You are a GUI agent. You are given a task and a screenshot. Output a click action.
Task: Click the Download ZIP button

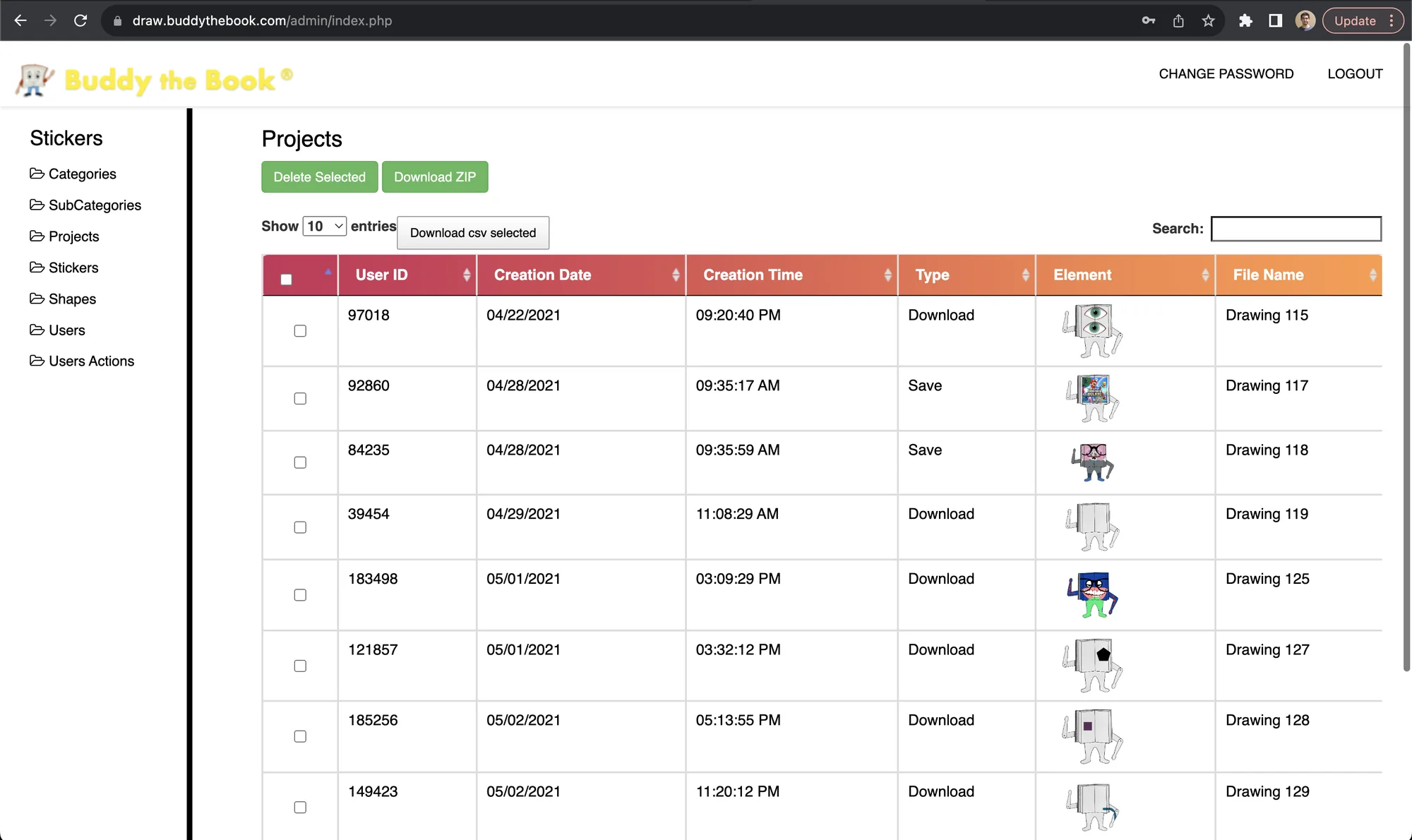[435, 177]
